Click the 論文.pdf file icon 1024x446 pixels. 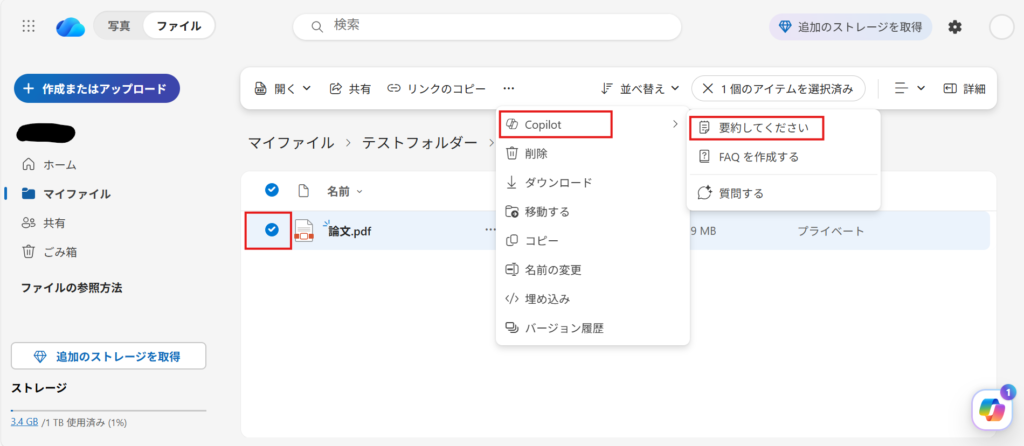(x=304, y=231)
